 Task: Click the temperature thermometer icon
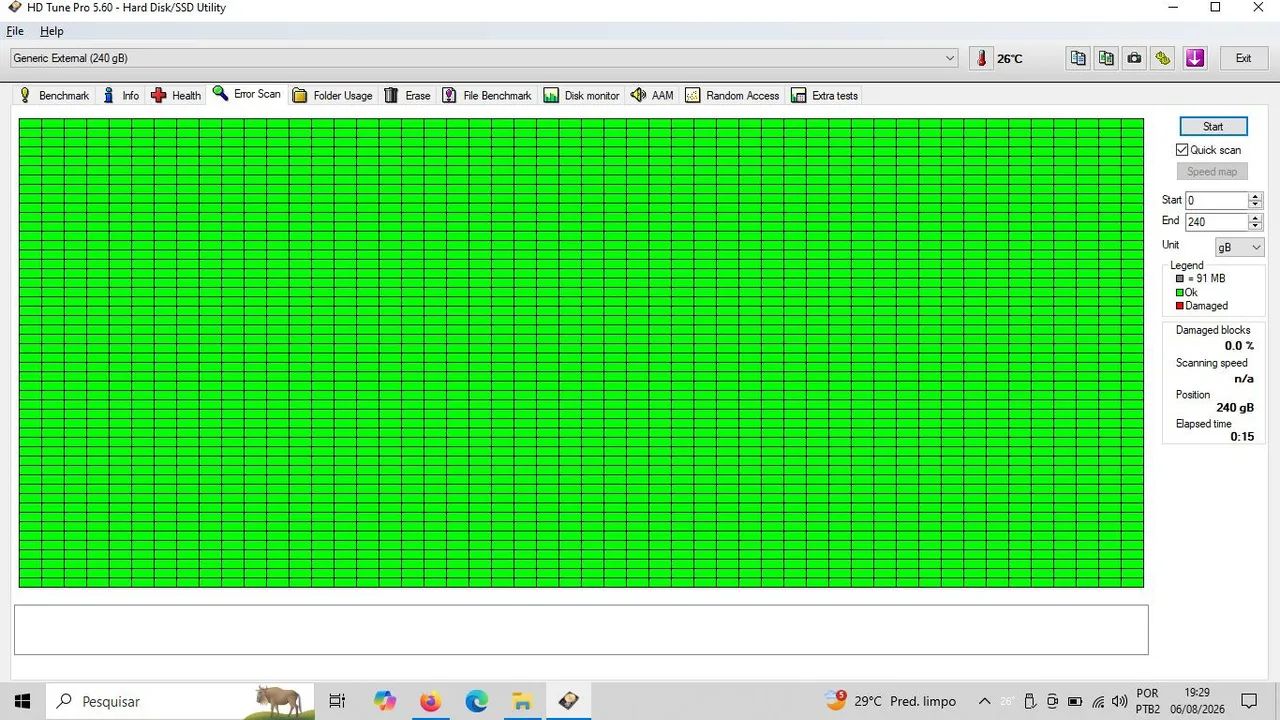[x=981, y=58]
